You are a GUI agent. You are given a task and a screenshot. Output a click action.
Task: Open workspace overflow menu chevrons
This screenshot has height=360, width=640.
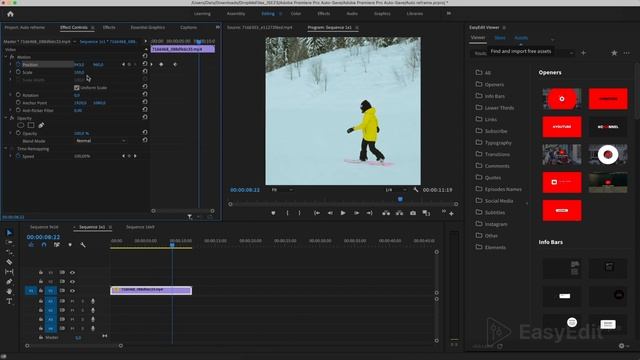point(449,13)
